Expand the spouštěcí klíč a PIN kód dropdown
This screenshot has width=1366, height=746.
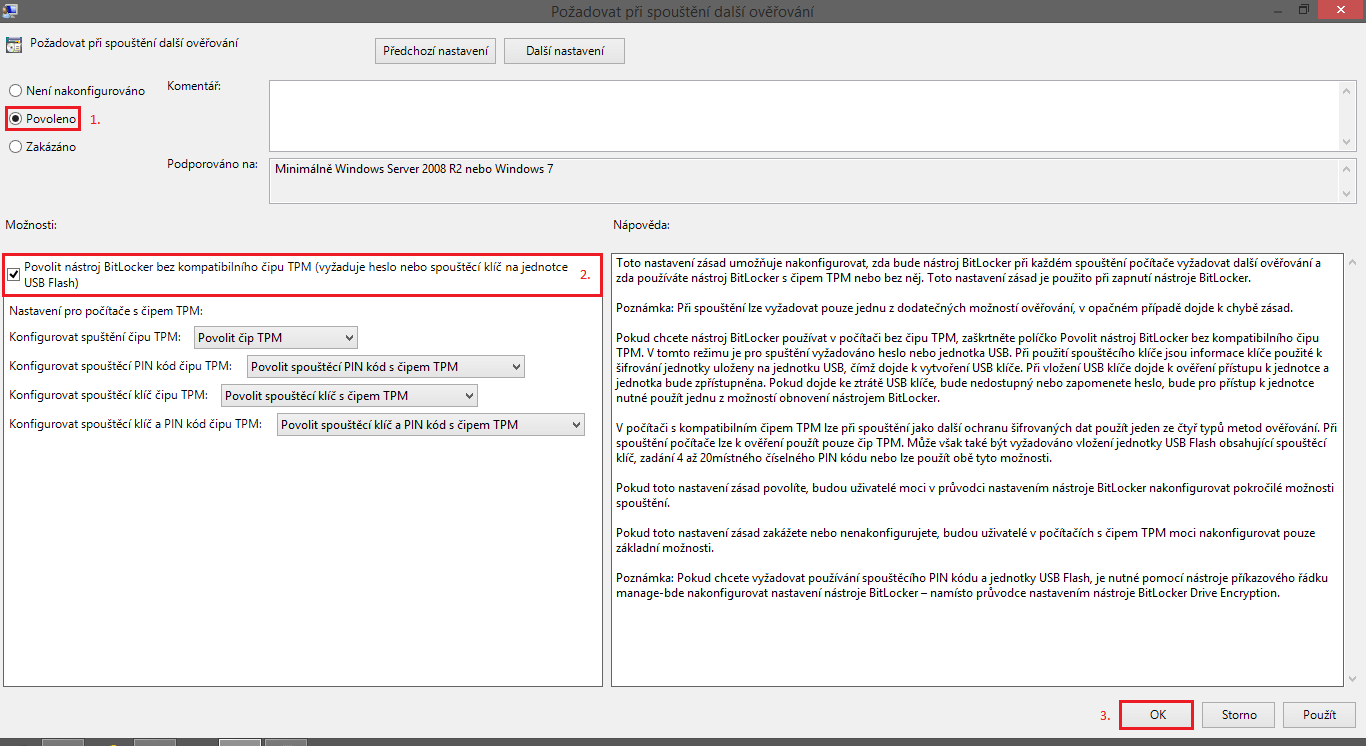coord(576,424)
